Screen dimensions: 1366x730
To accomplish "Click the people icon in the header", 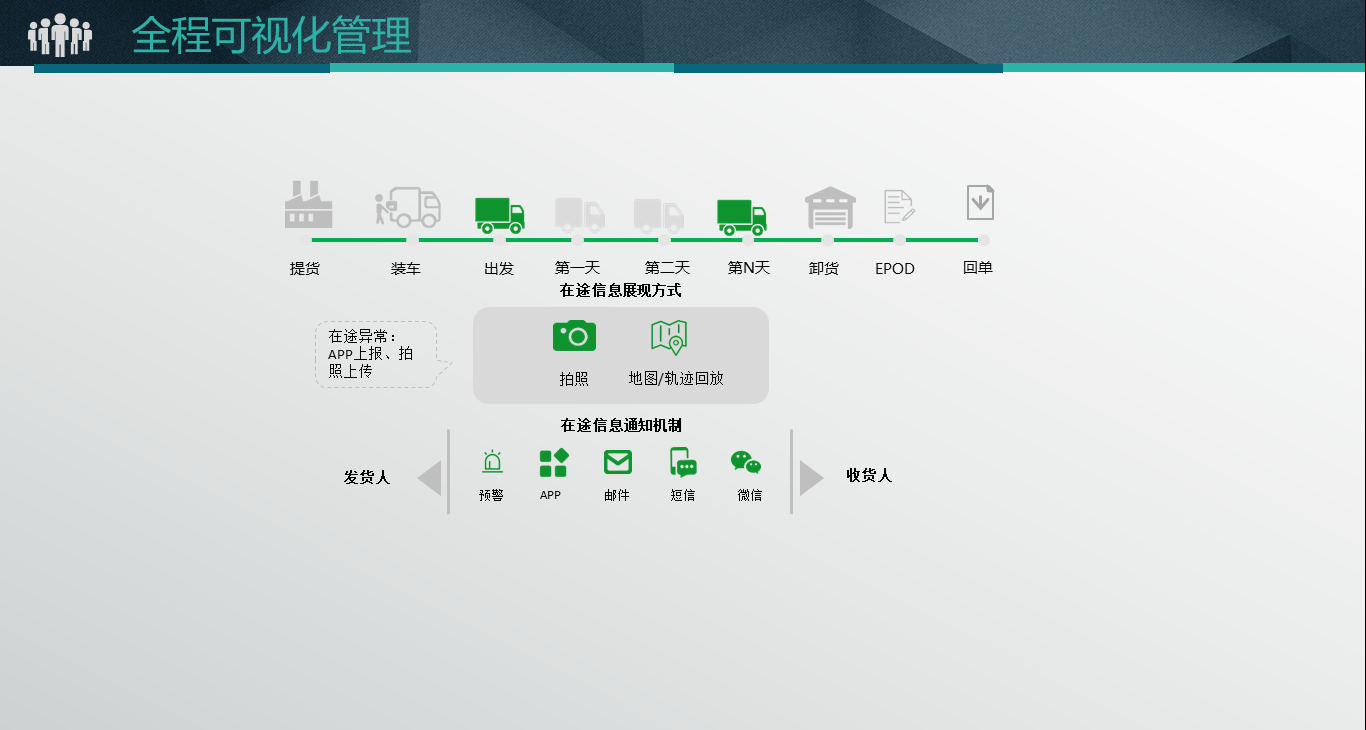I will pyautogui.click(x=62, y=35).
